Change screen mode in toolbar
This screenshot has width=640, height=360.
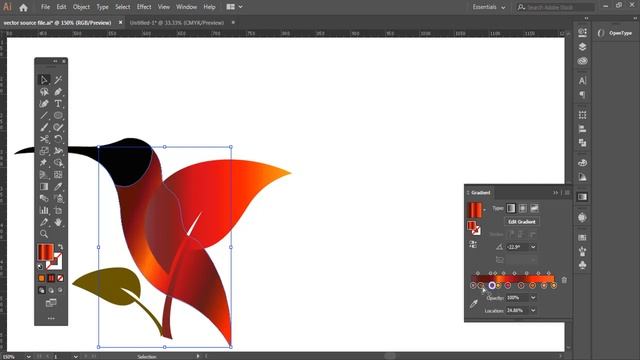[51, 303]
